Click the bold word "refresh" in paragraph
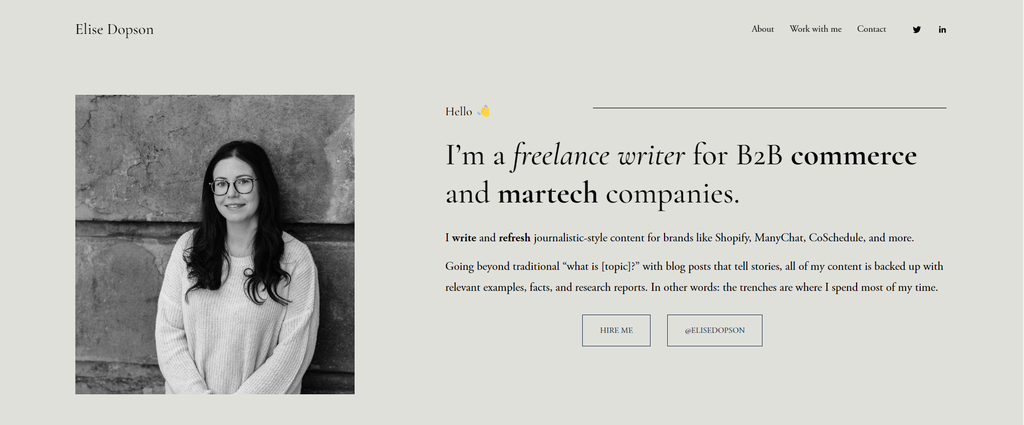Image resolution: width=1024 pixels, height=425 pixels. click(x=514, y=239)
